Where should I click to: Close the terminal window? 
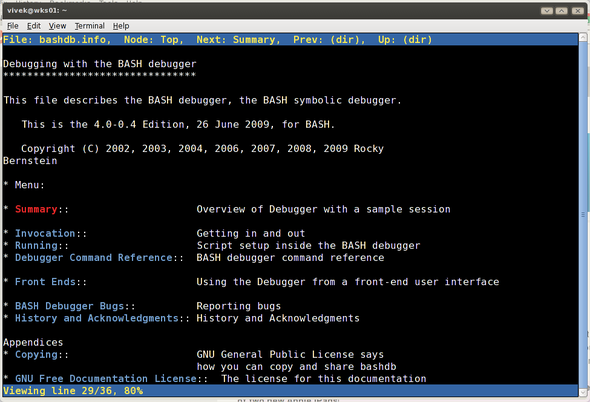click(x=577, y=11)
